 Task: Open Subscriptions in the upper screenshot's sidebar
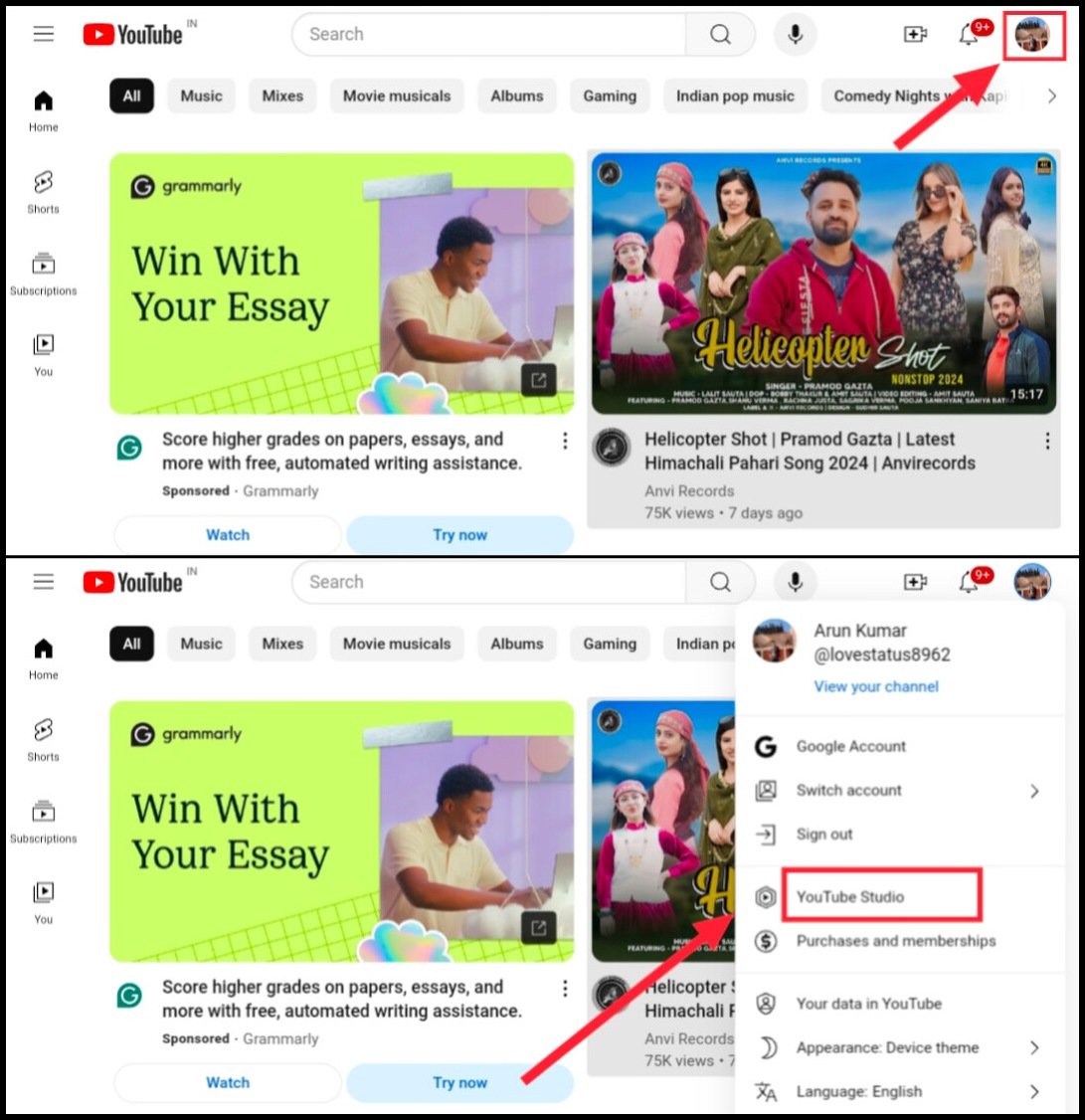pos(44,275)
